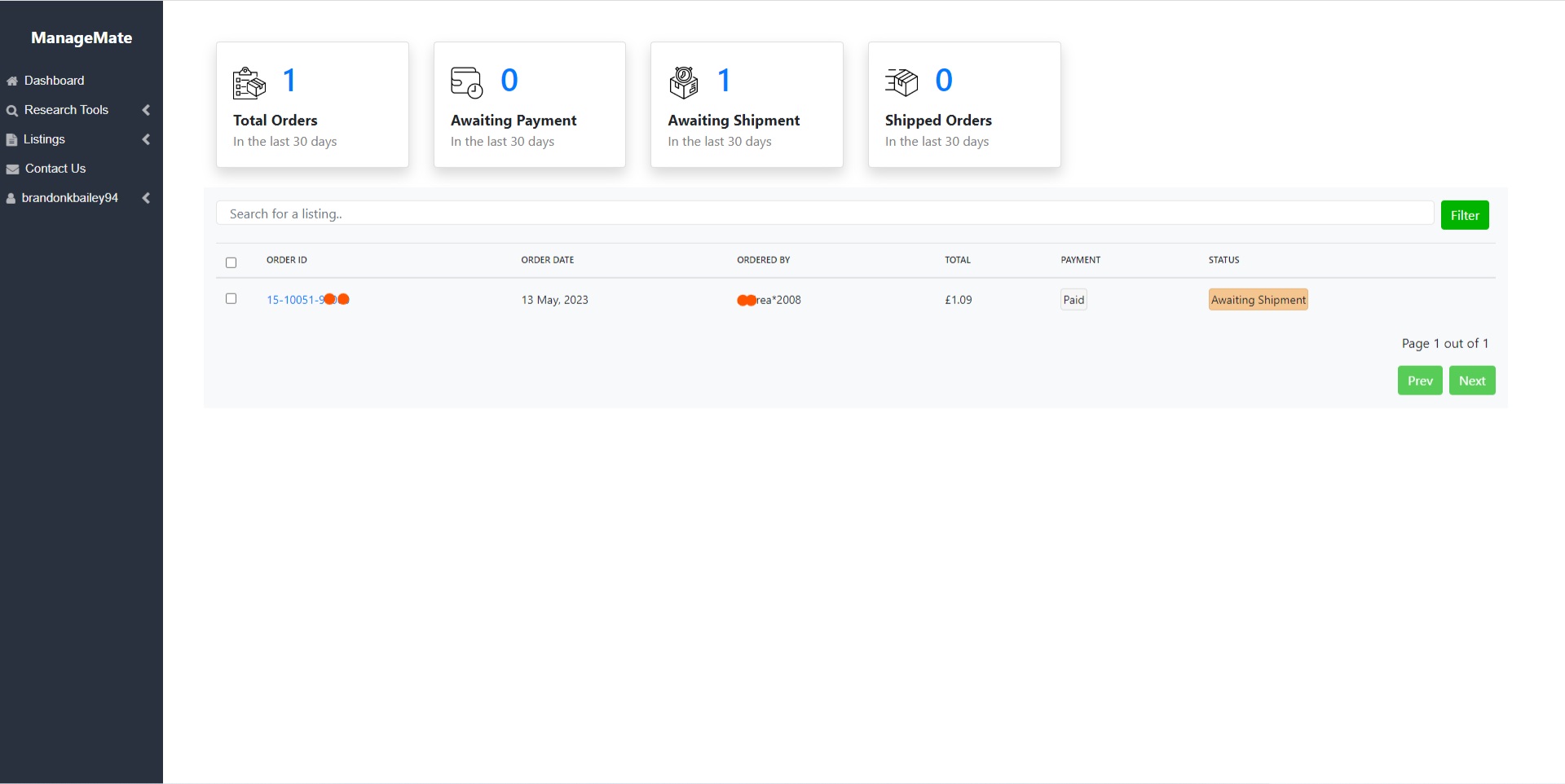Image resolution: width=1565 pixels, height=784 pixels.
Task: Click the Next page button
Action: [1471, 381]
